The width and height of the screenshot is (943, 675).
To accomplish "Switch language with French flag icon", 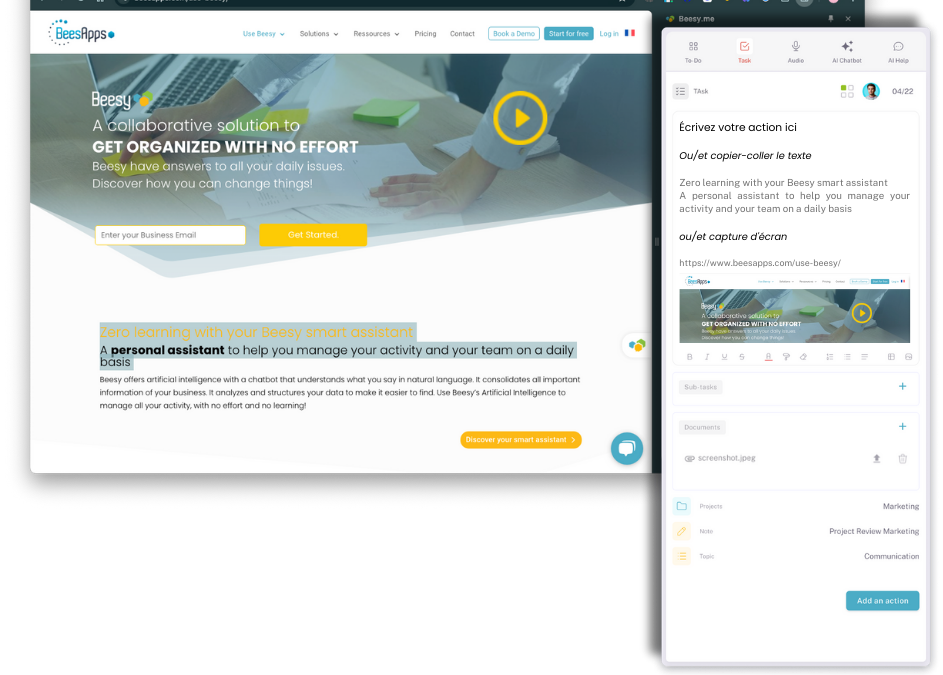I will tap(630, 33).
